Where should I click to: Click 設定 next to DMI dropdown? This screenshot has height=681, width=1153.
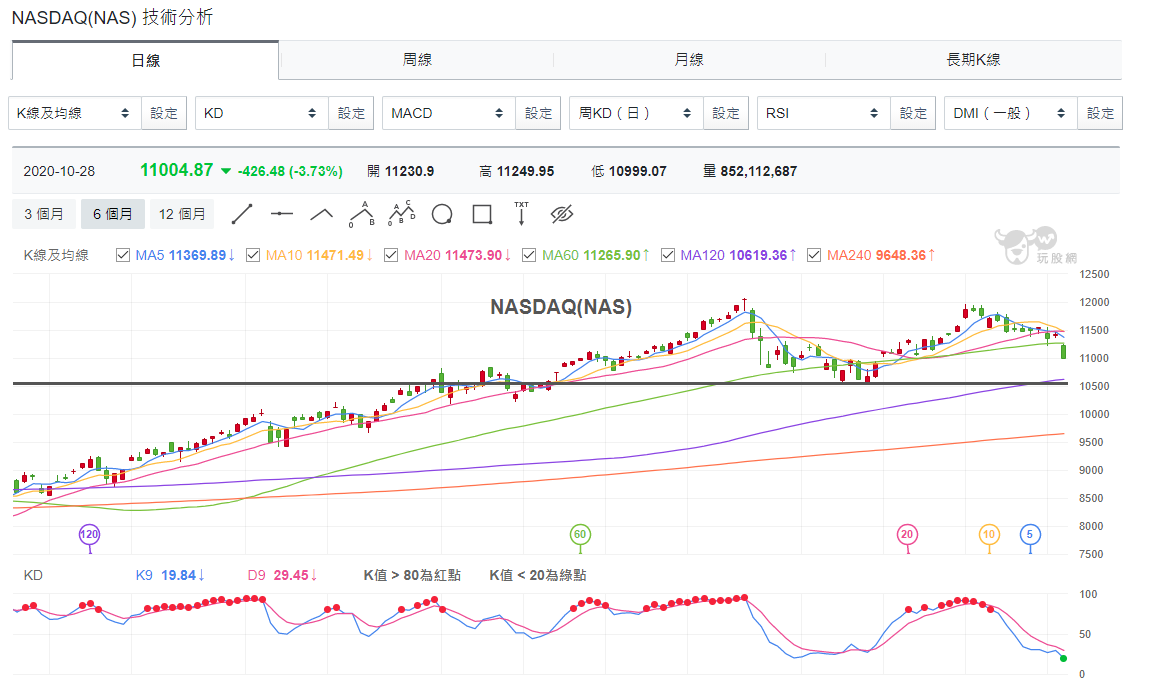(x=1100, y=113)
